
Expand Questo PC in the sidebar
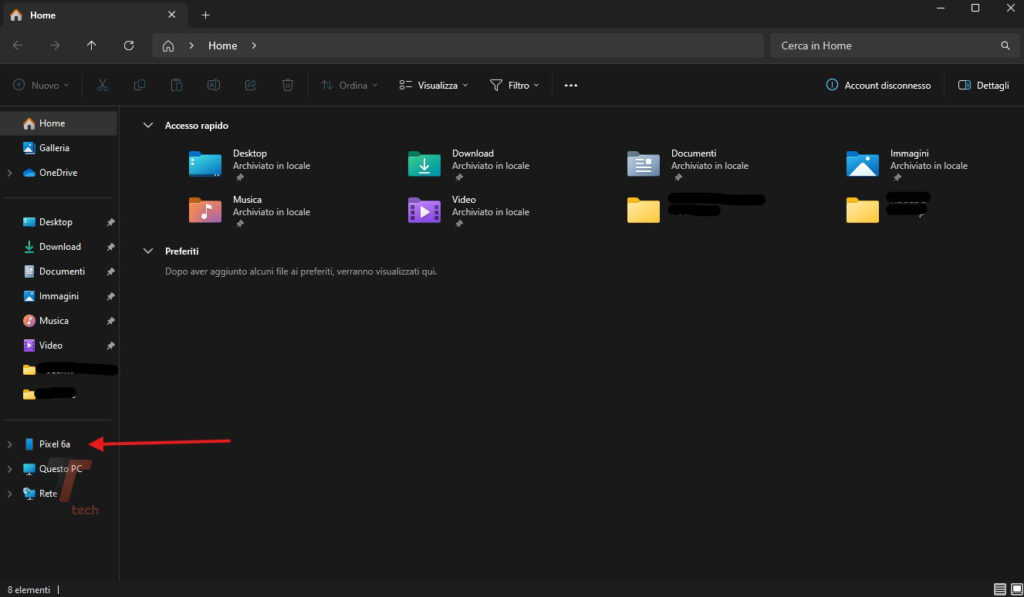tap(10, 468)
